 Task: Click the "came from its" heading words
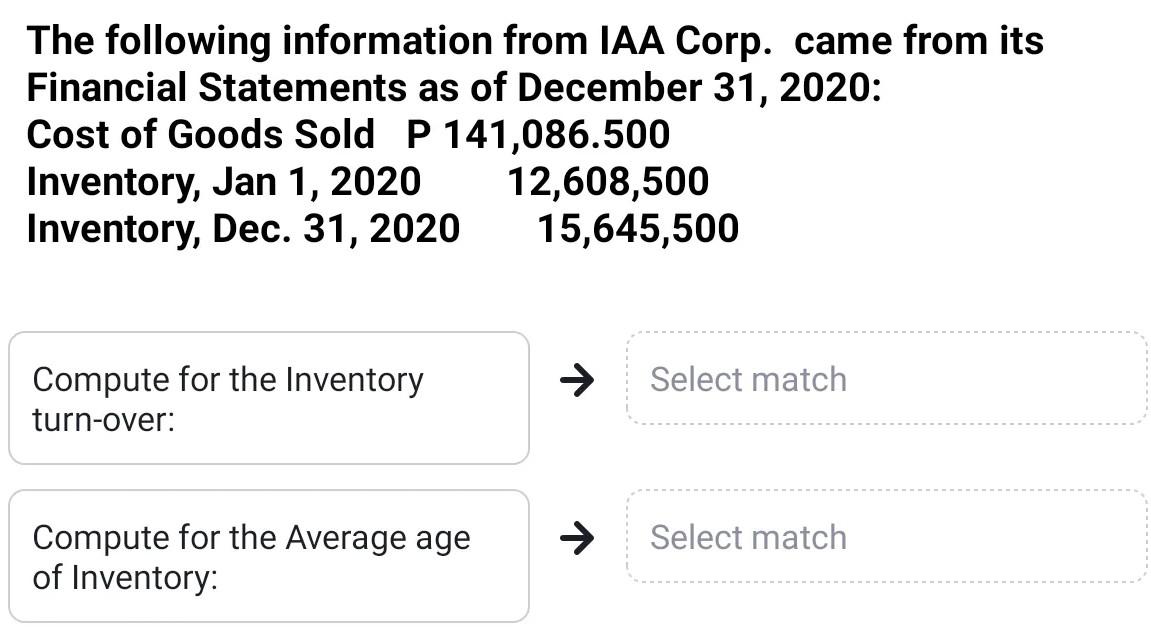918,41
